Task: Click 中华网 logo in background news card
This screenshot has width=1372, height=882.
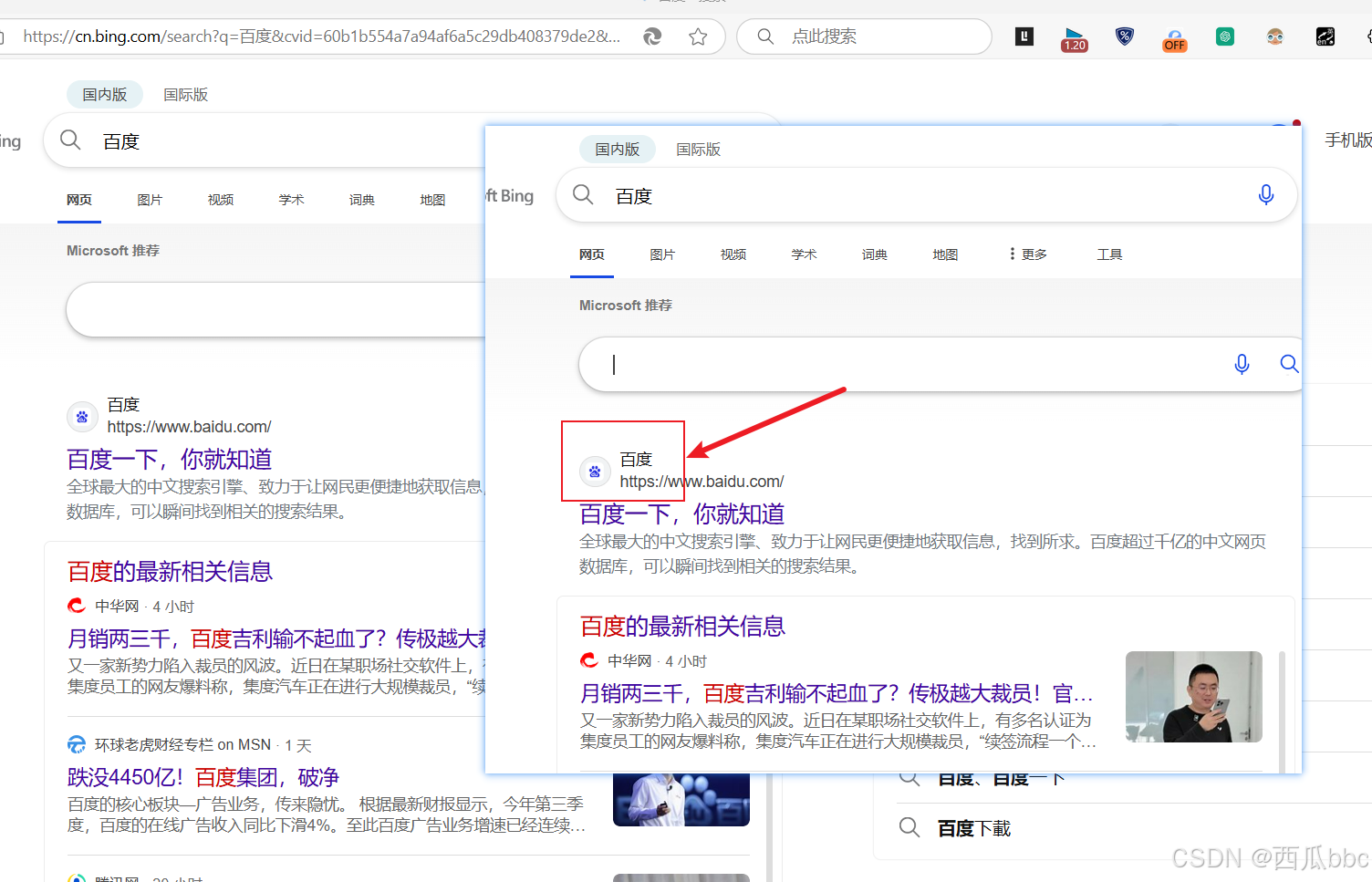Action: 77,606
